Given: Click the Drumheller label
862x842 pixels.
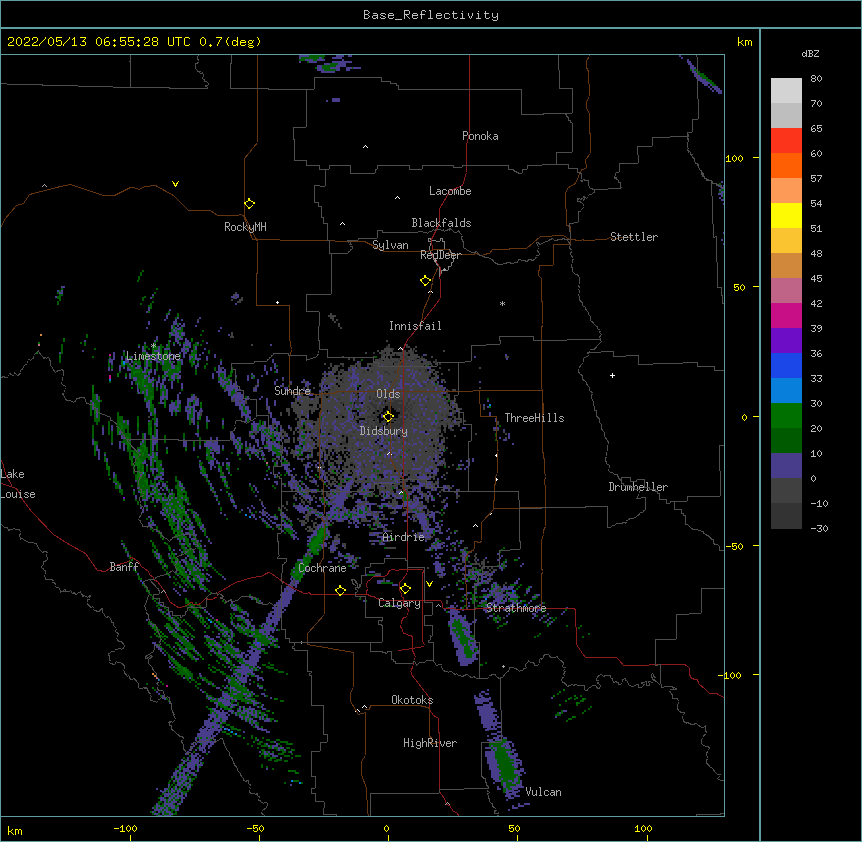Looking at the screenshot, I should pyautogui.click(x=638, y=487).
